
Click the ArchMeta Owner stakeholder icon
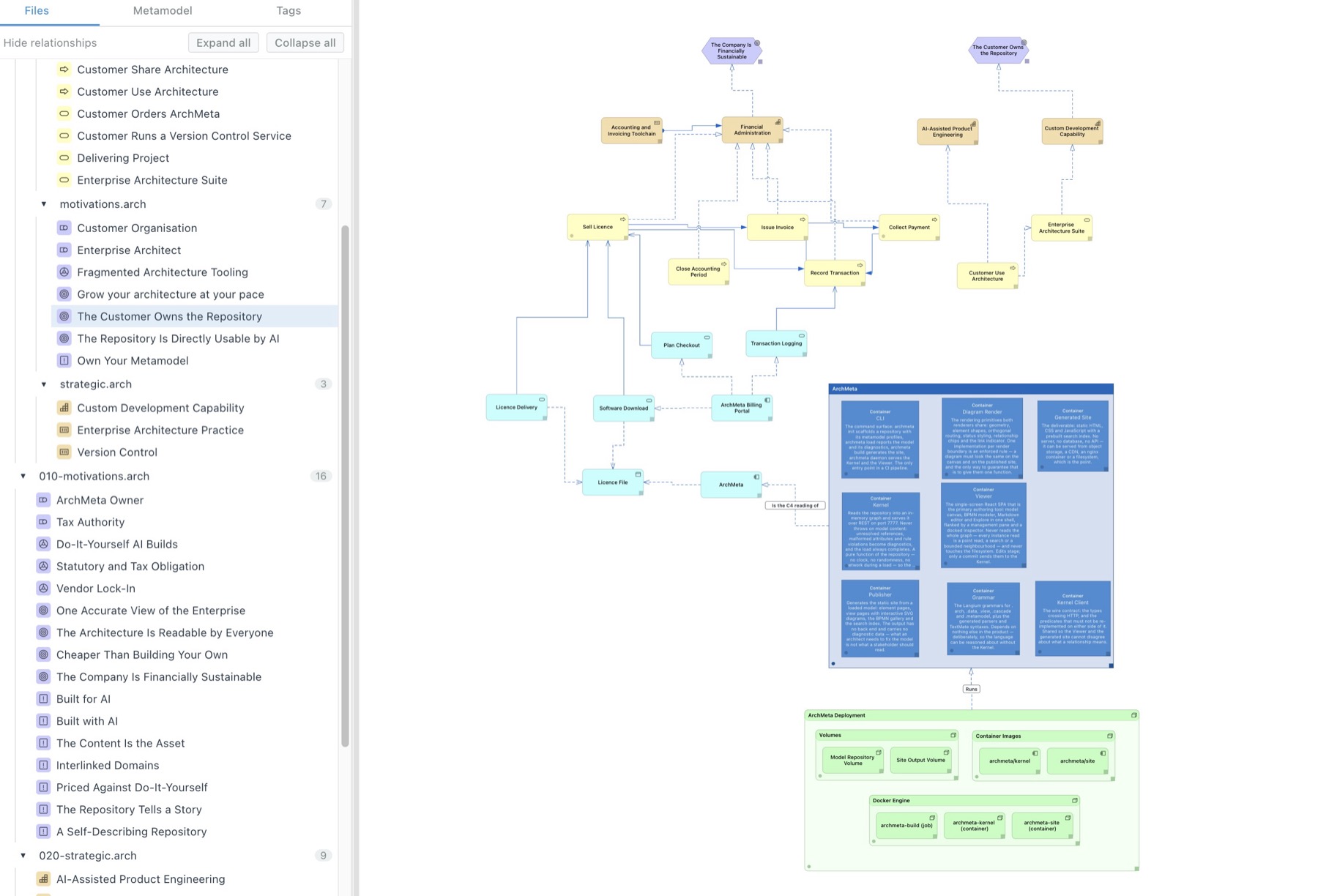tap(44, 501)
